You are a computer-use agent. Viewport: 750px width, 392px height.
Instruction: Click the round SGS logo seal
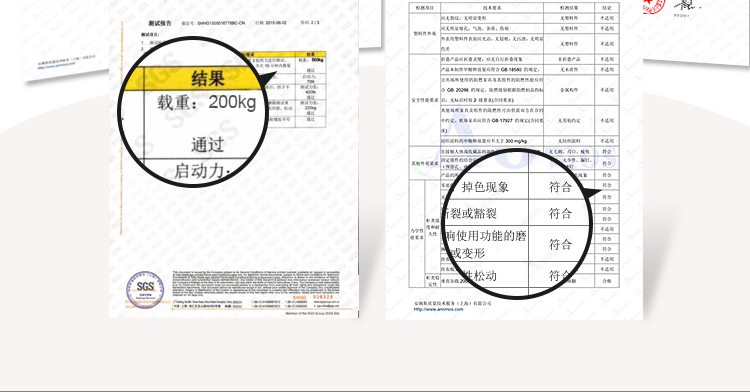[x=145, y=289]
